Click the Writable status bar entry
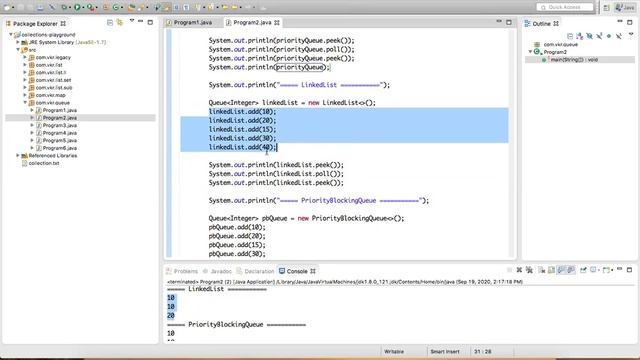The height and width of the screenshot is (360, 640). [x=394, y=351]
